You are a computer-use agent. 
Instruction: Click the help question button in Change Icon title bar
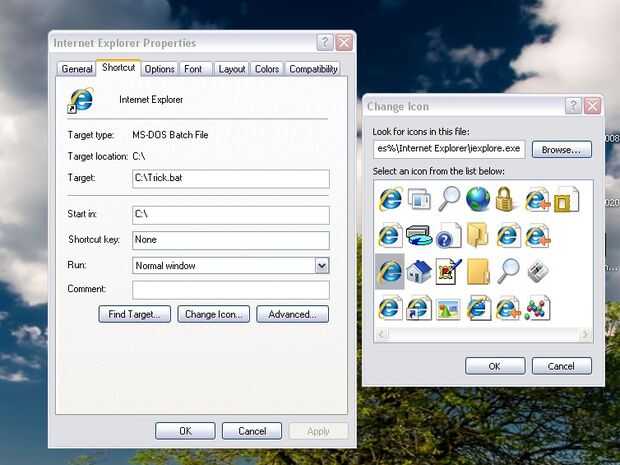pos(573,106)
